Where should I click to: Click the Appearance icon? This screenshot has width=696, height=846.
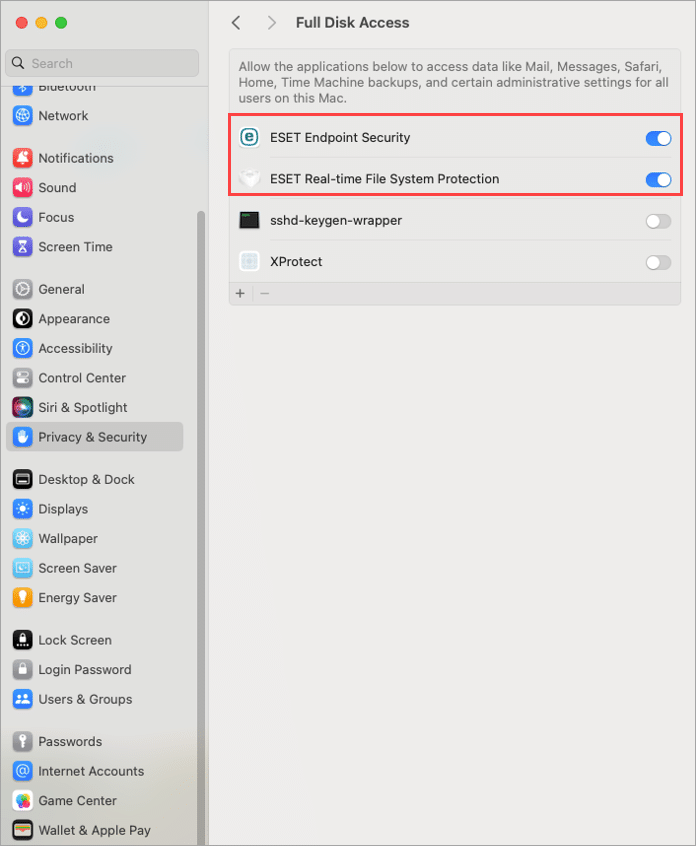[23, 319]
